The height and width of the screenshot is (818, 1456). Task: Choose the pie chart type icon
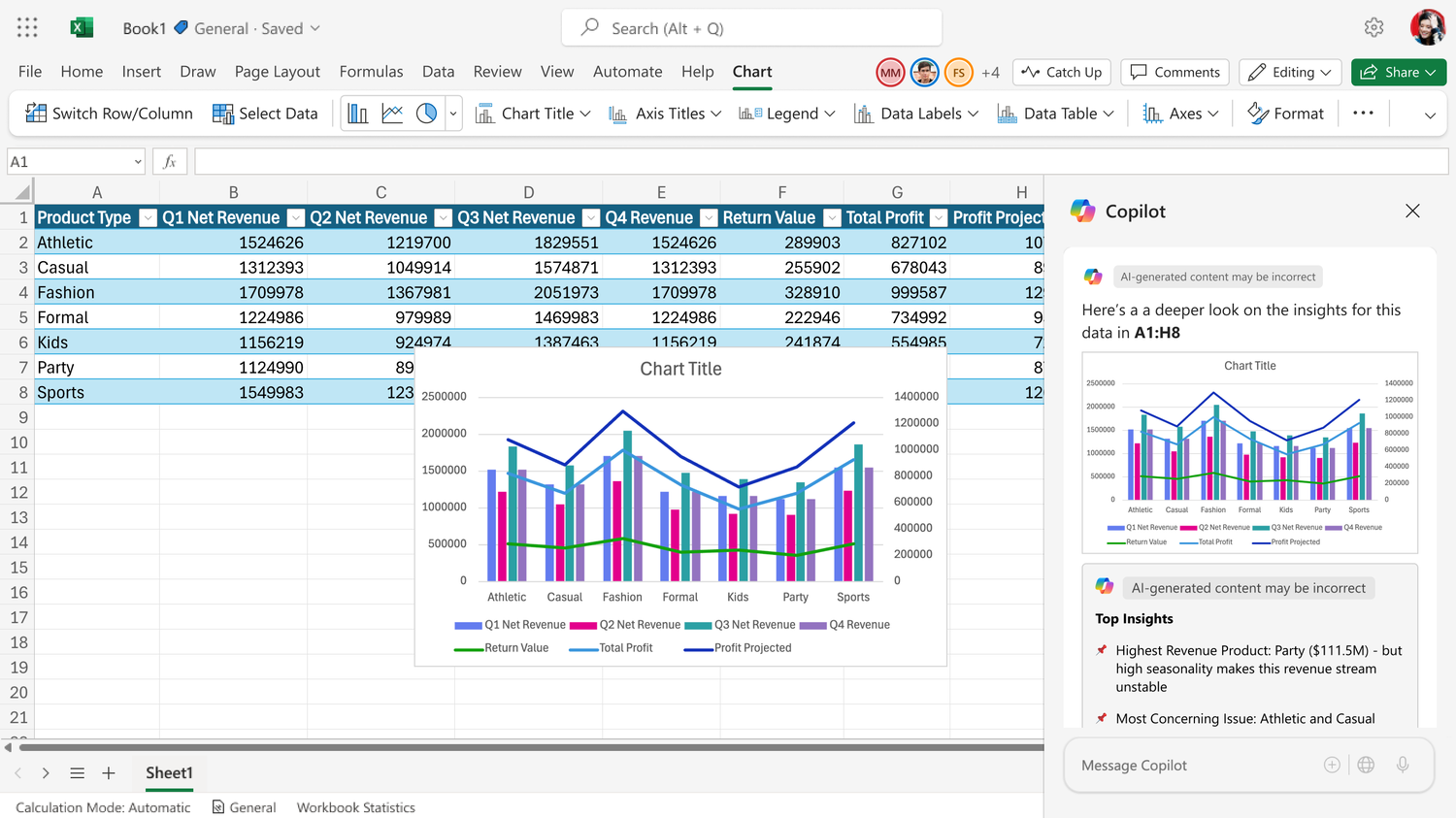pyautogui.click(x=426, y=114)
